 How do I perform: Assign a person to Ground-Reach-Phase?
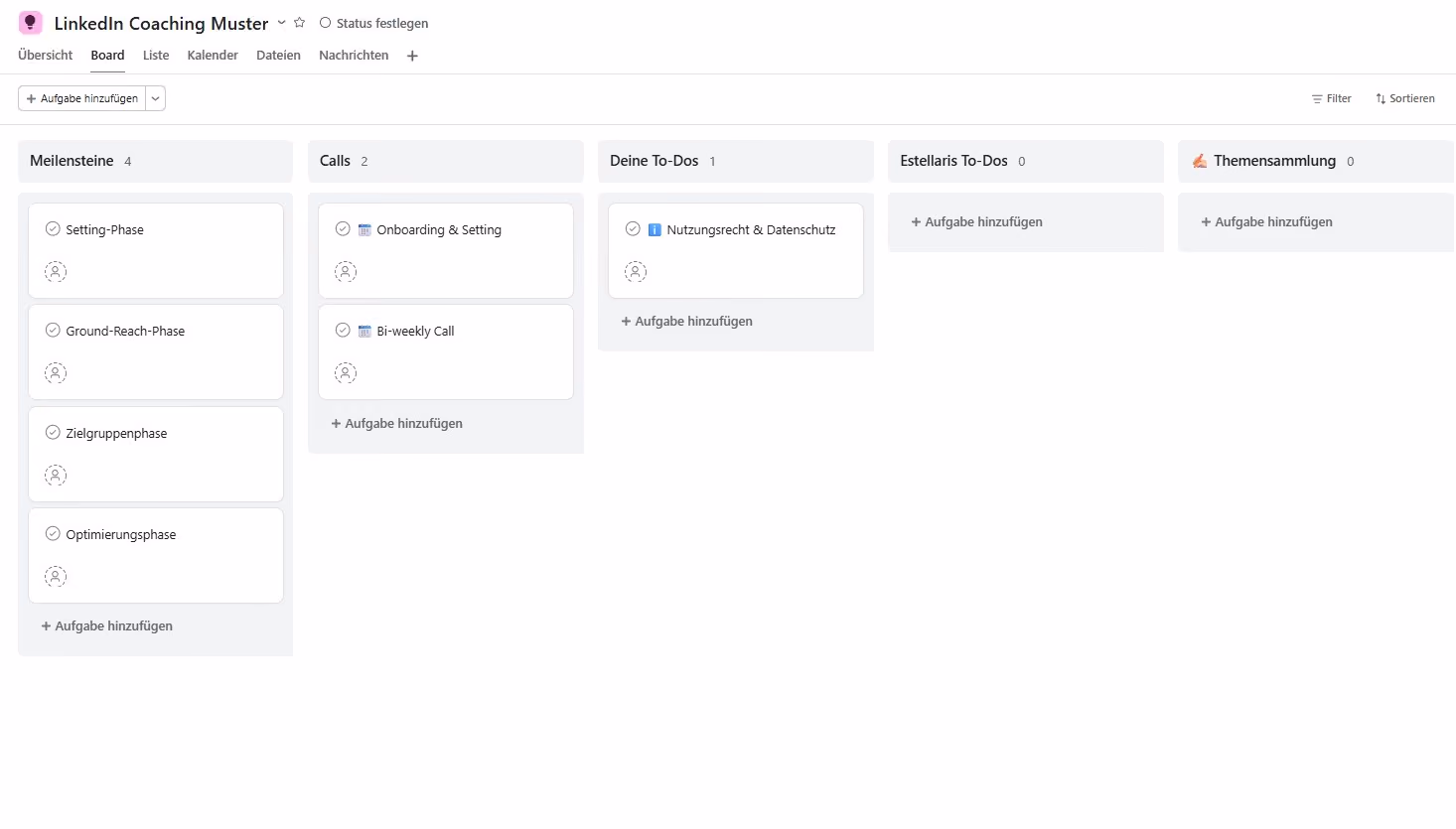tap(56, 373)
